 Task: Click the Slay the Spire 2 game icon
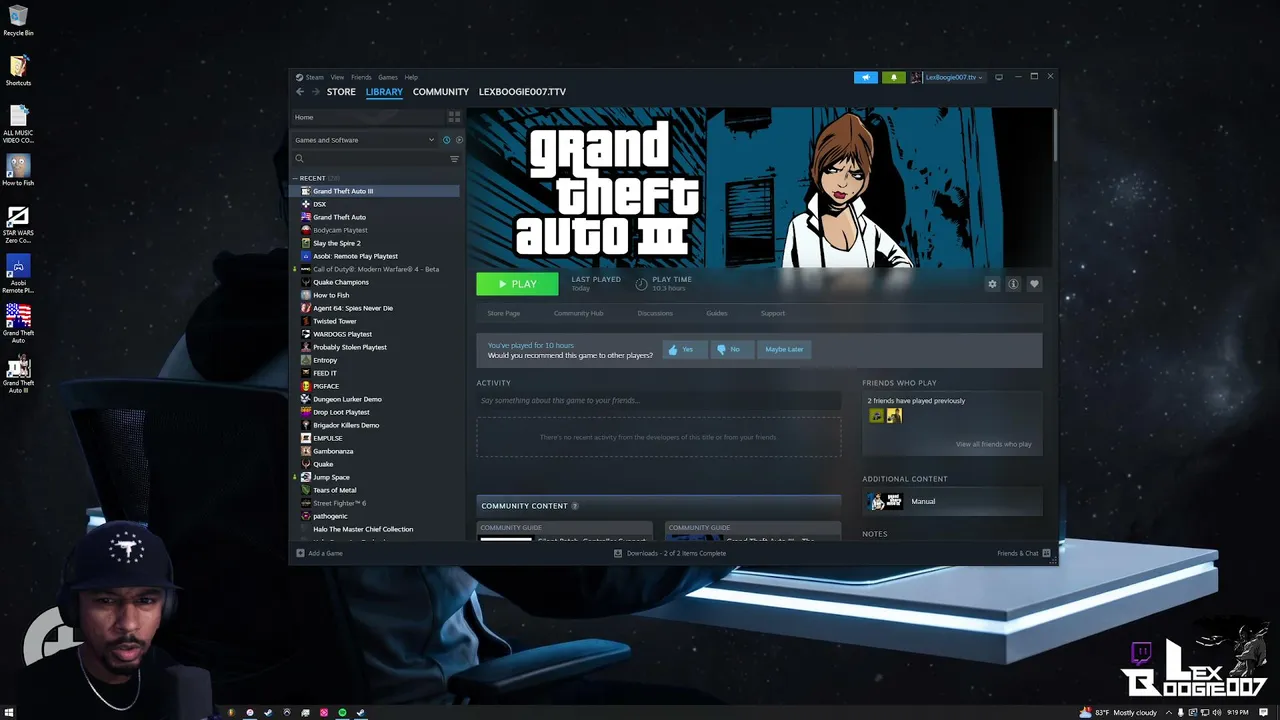click(x=306, y=243)
